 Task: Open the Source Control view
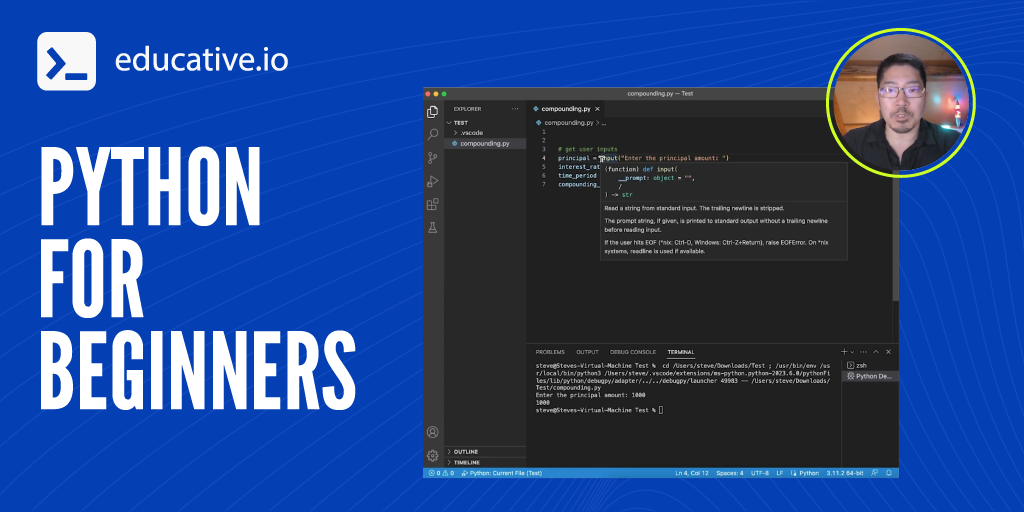[x=433, y=158]
